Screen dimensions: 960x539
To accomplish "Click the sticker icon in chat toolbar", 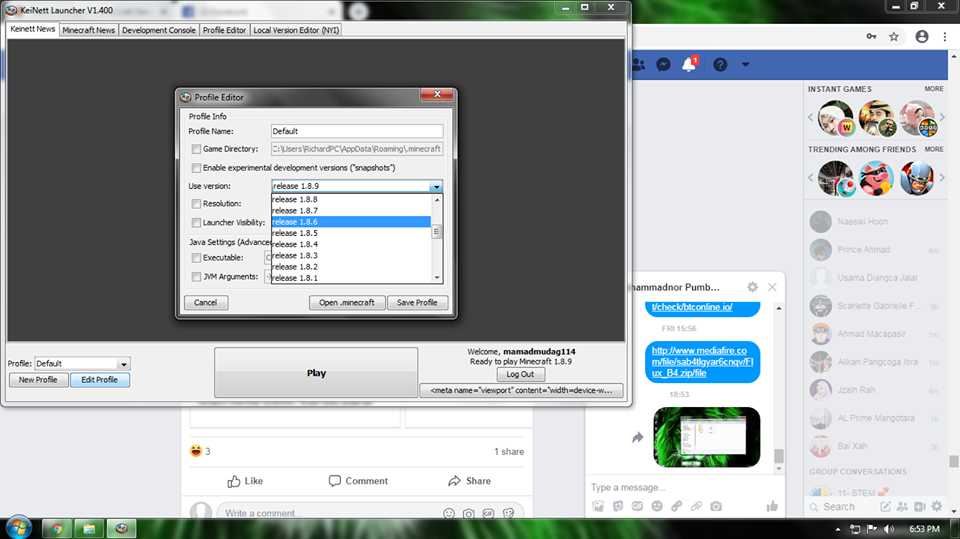I will click(x=618, y=506).
